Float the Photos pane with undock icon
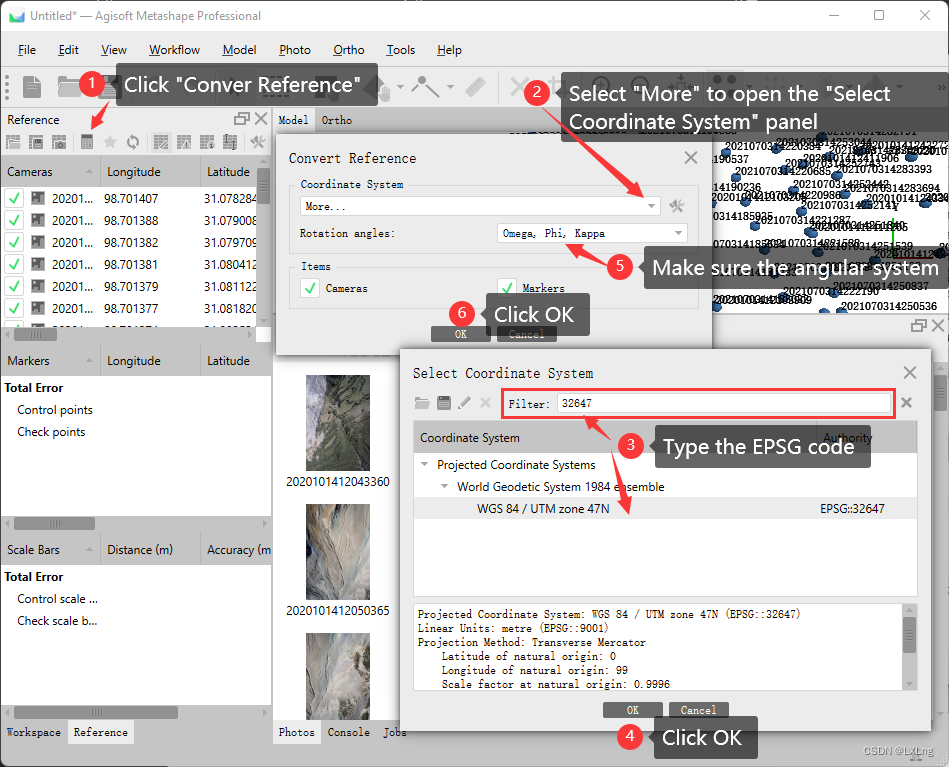 pyautogui.click(x=918, y=326)
